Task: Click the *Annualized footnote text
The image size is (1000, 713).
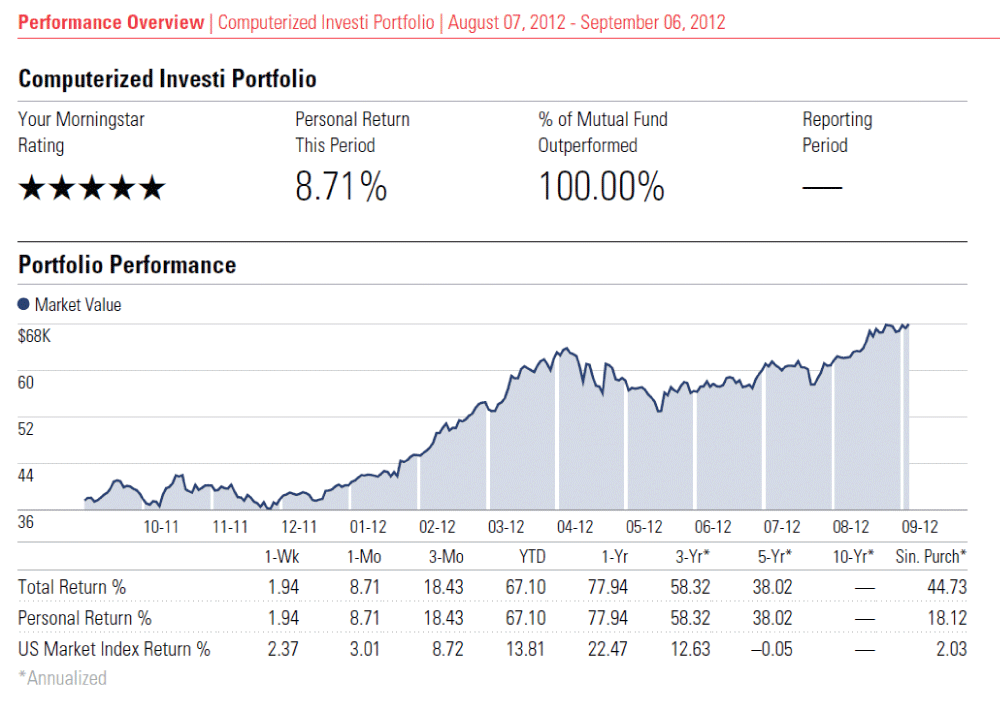Action: pos(62,678)
